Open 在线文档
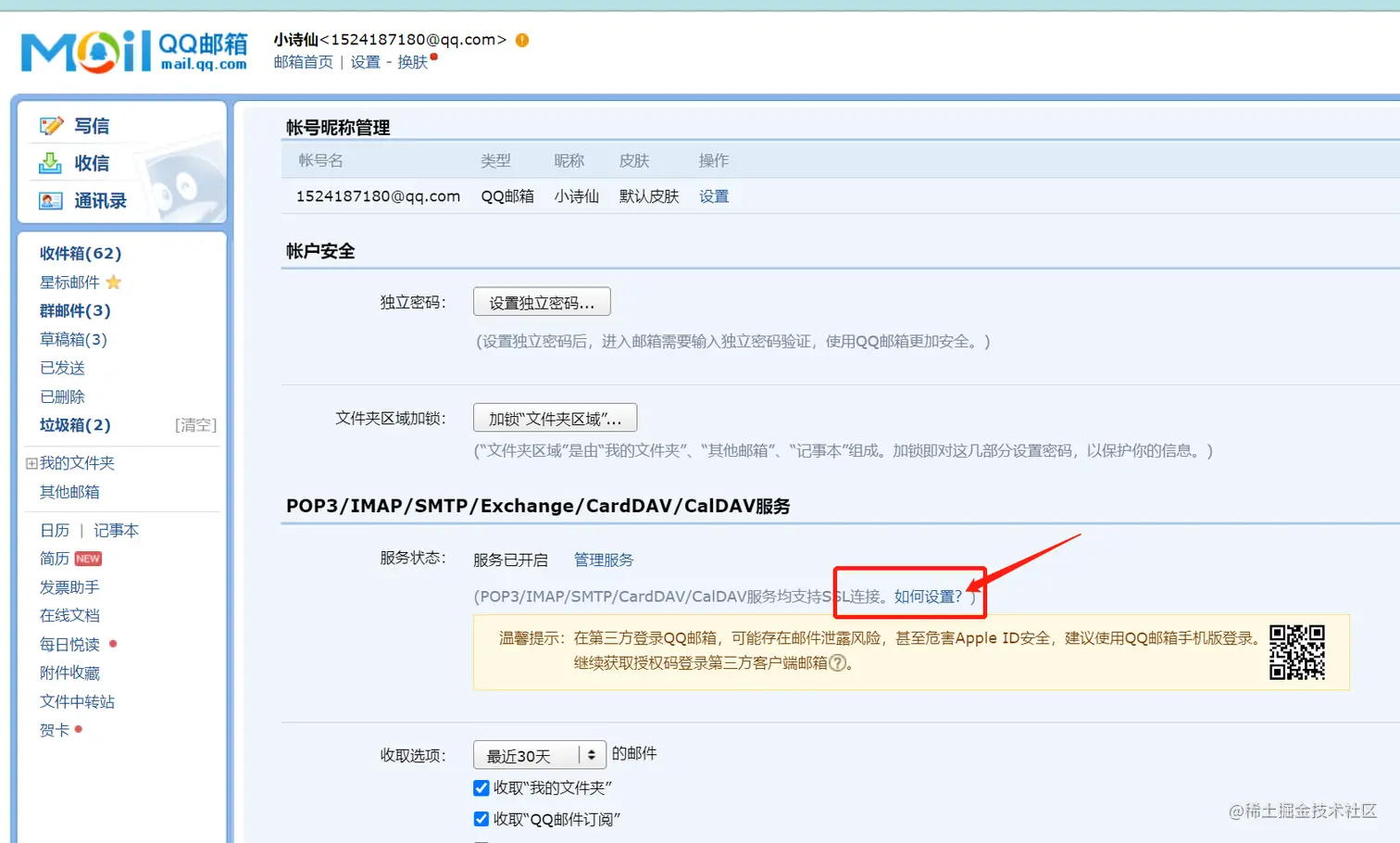1400x843 pixels. [69, 615]
